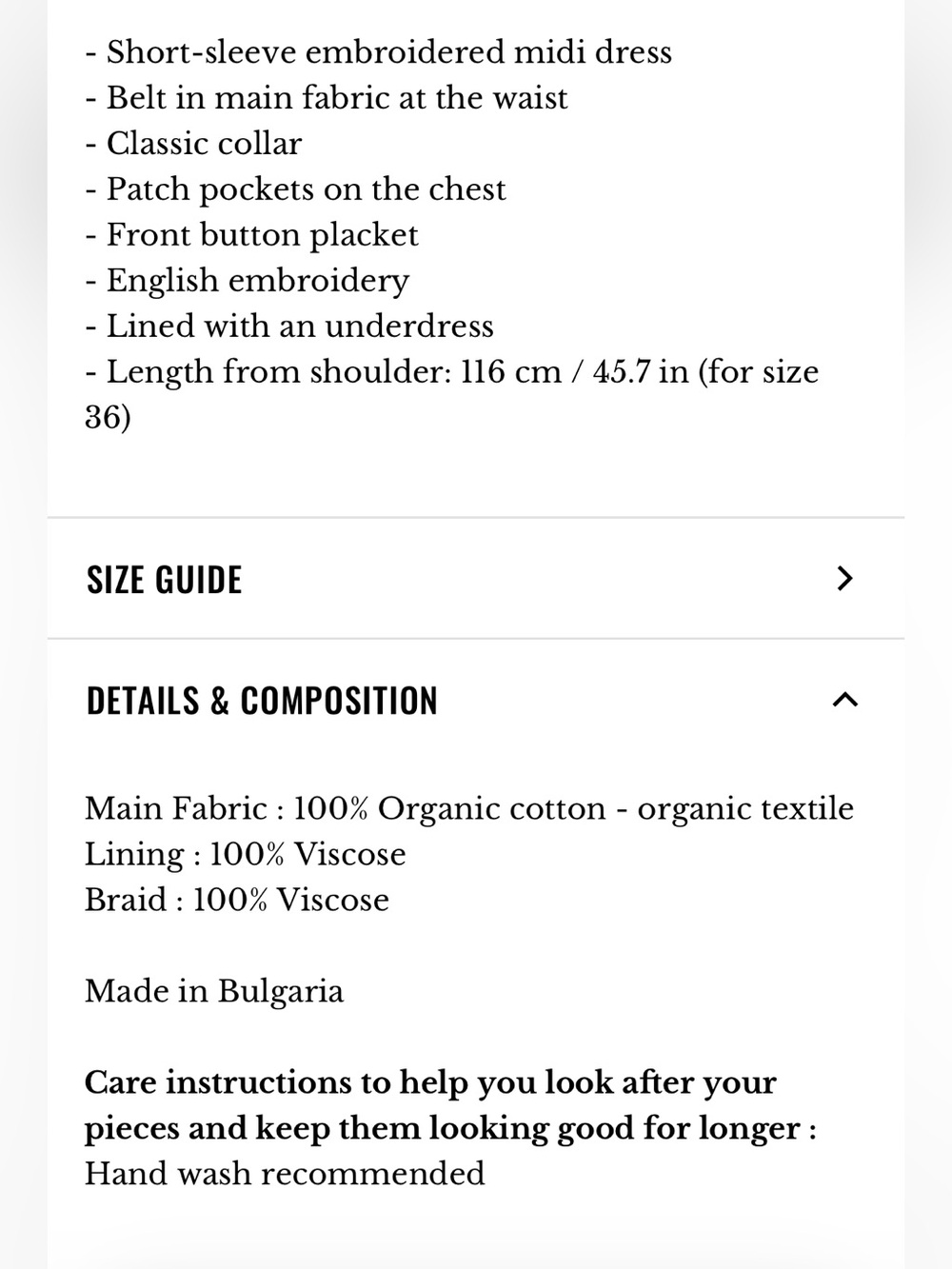Screen dimensions: 952x1269
Task: Select the Lining 100% Viscose line
Action: click(246, 854)
